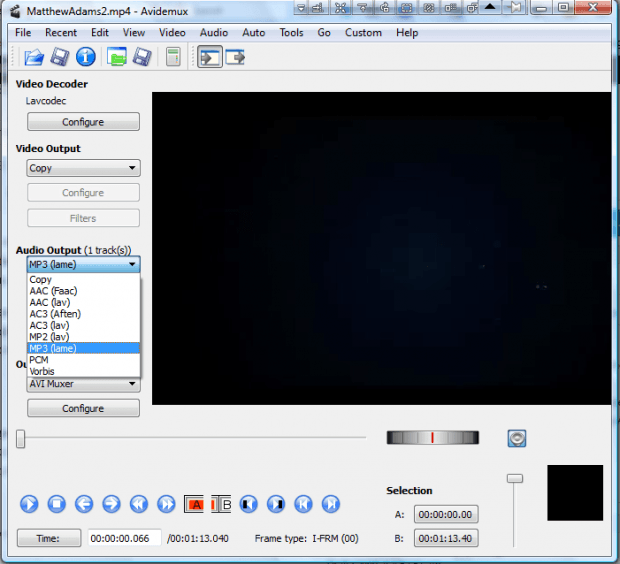Seek to next black frame
Viewport: 620px width, 564px height.
(276, 504)
